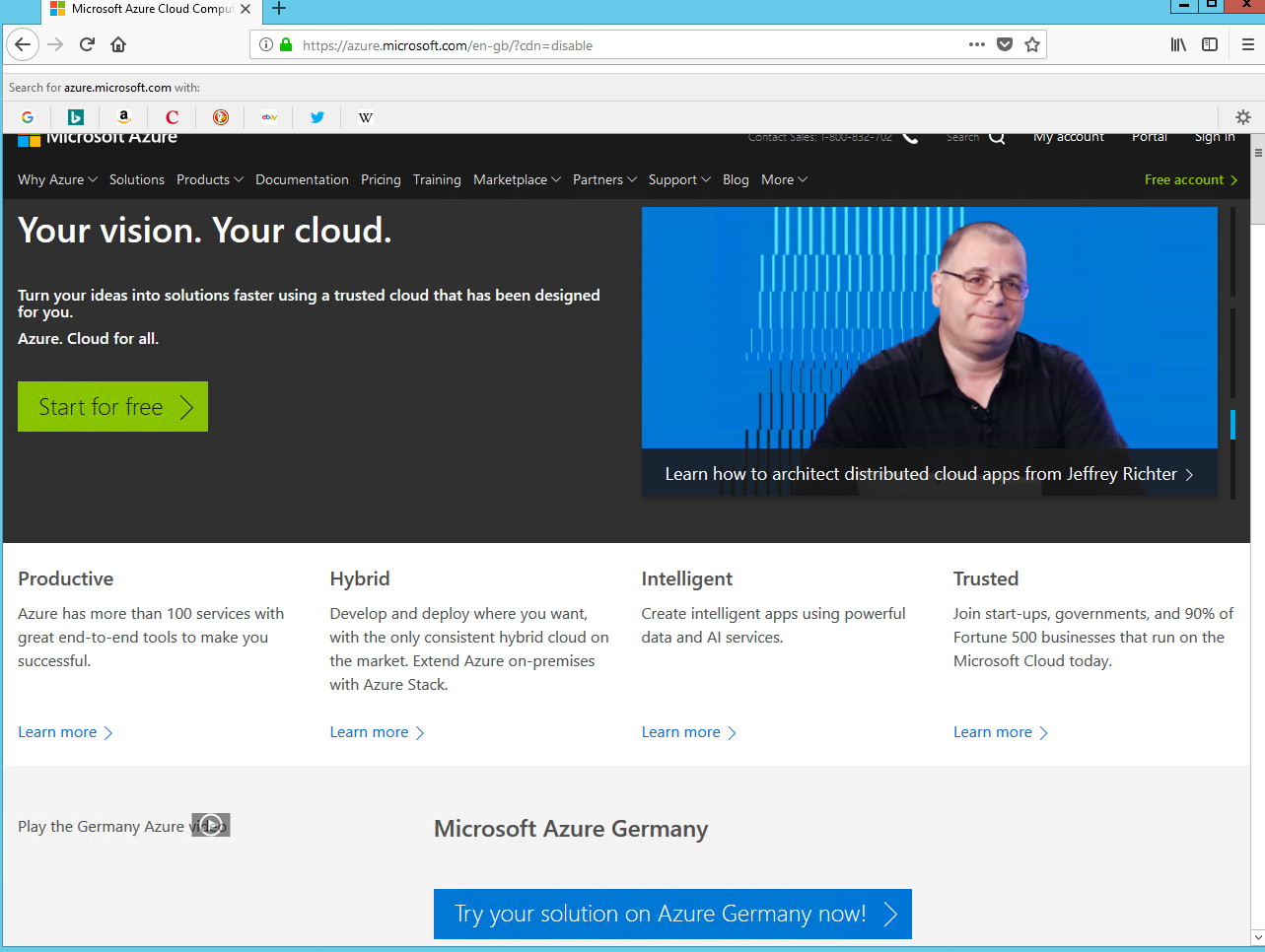The height and width of the screenshot is (952, 1265).
Task: Open the browser home page
Action: tap(118, 44)
